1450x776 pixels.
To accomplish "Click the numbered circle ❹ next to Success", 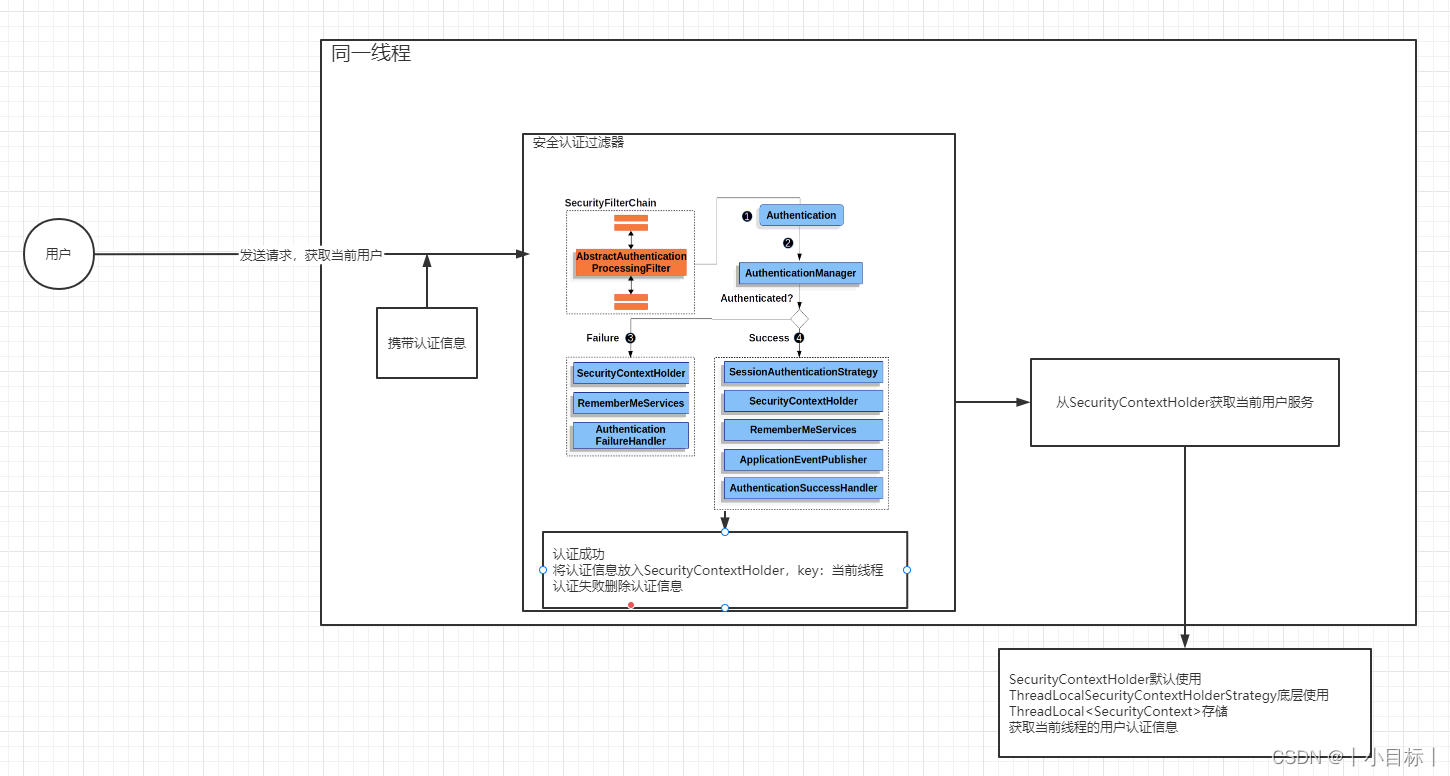I will 798,338.
